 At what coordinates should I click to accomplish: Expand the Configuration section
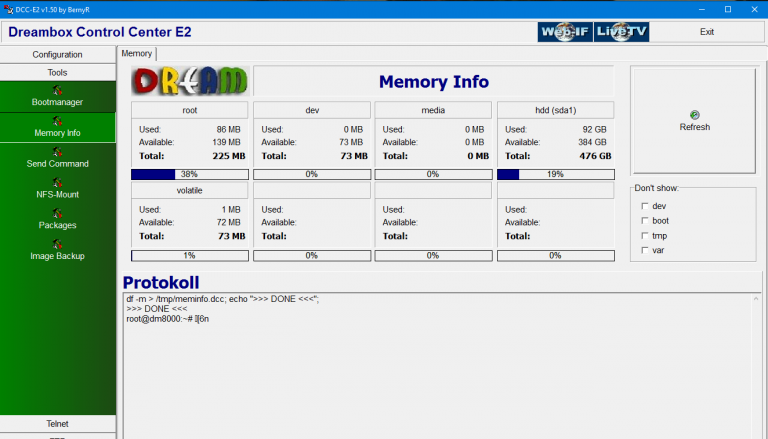click(57, 55)
